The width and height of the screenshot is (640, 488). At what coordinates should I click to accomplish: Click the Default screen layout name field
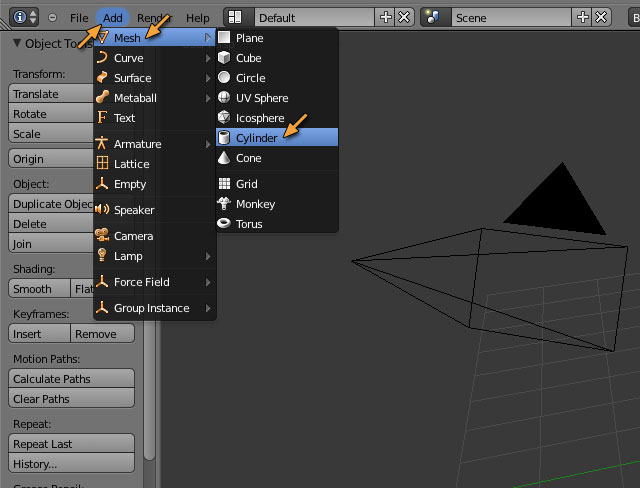click(x=313, y=18)
